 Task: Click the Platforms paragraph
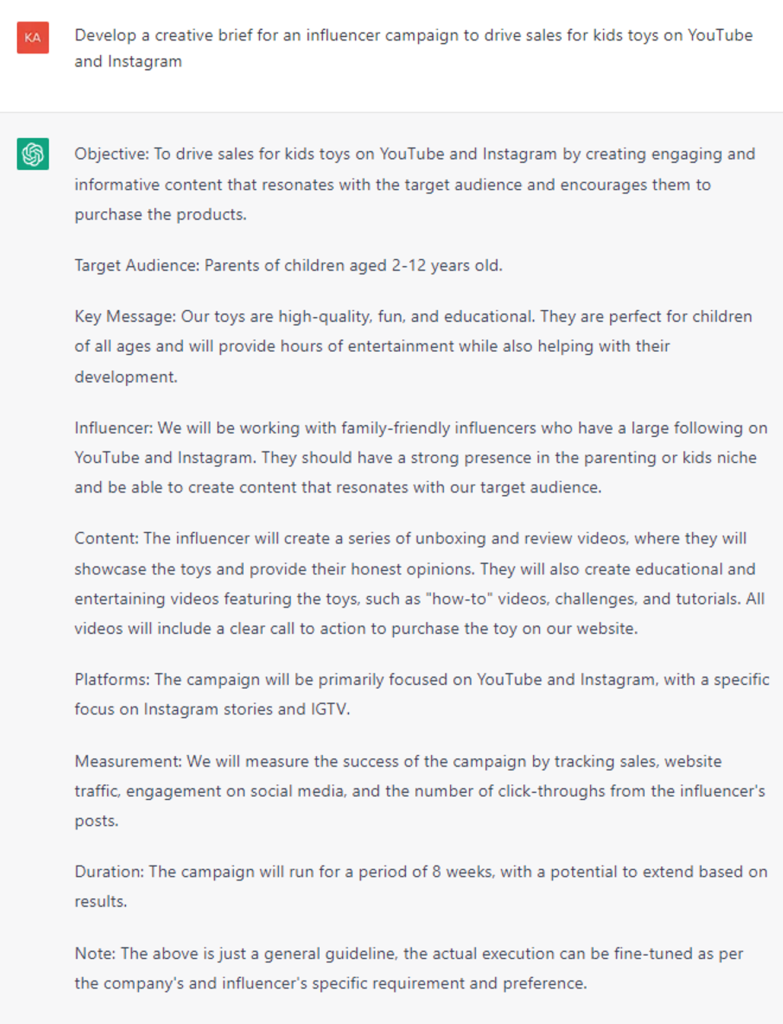tap(420, 694)
